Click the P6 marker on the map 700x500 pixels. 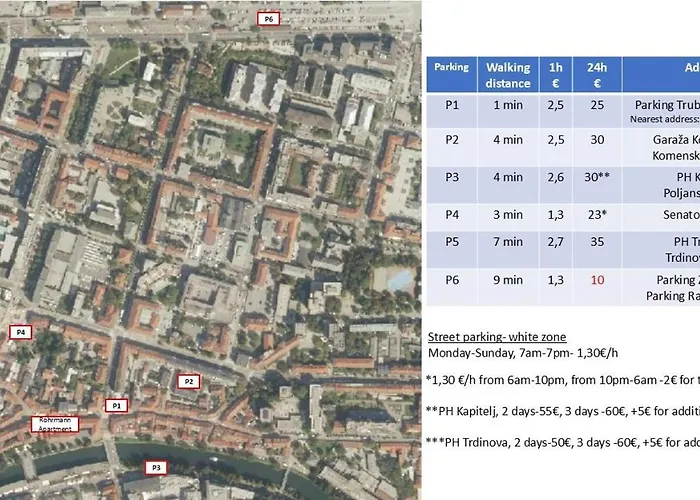pyautogui.click(x=267, y=19)
